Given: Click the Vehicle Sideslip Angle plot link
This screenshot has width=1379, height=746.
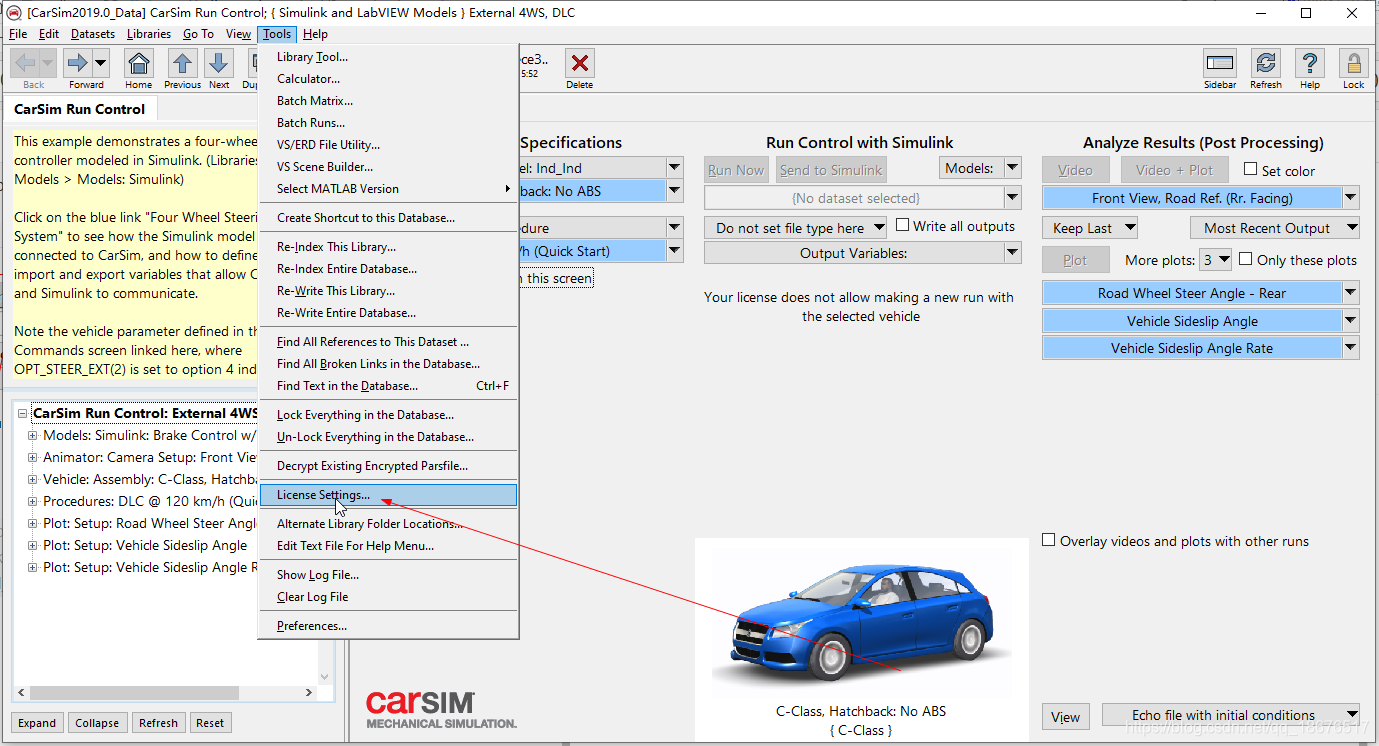Looking at the screenshot, I should point(1191,321).
